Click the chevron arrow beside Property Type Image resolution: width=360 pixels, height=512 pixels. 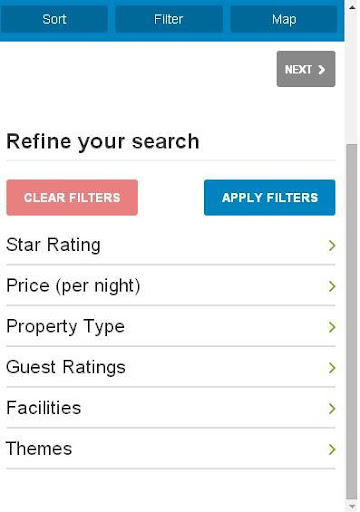332,327
